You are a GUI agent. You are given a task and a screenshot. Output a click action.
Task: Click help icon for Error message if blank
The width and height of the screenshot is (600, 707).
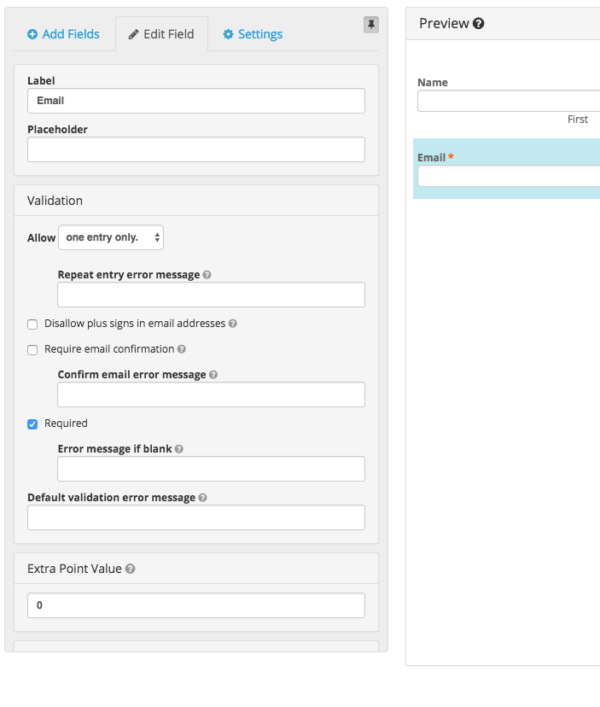(x=180, y=450)
